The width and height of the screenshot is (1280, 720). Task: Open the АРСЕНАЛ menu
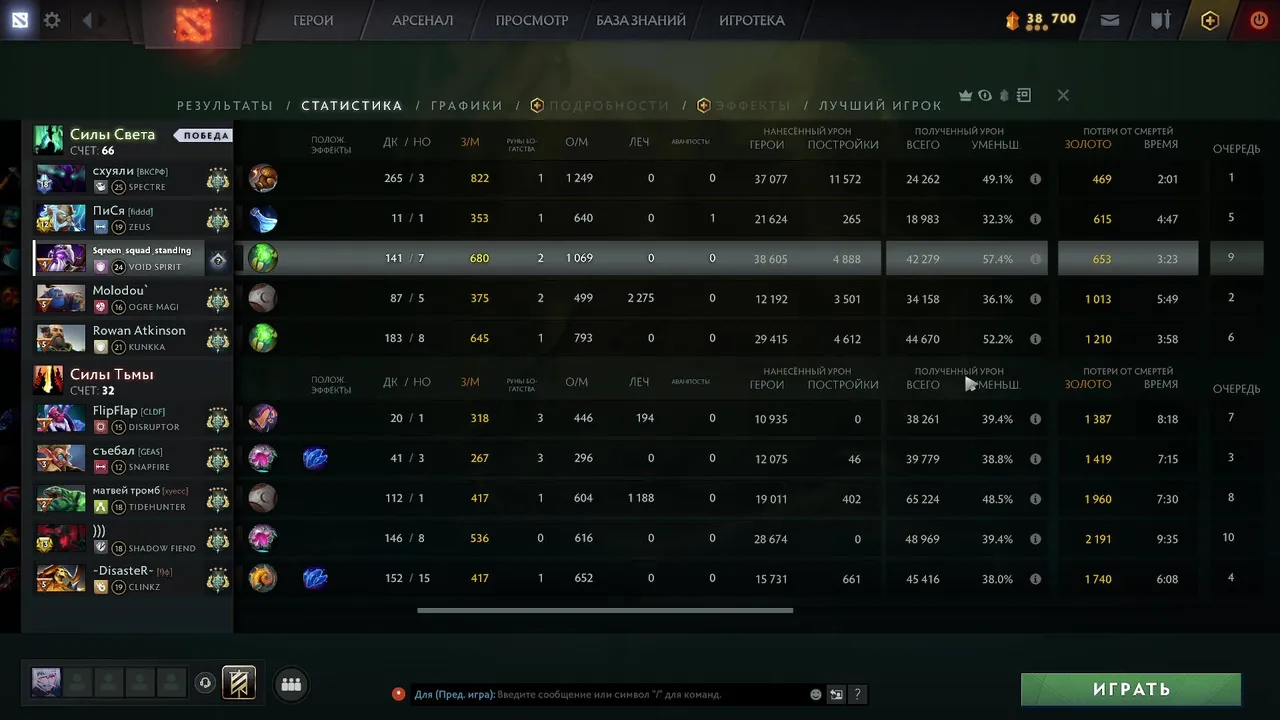[422, 20]
